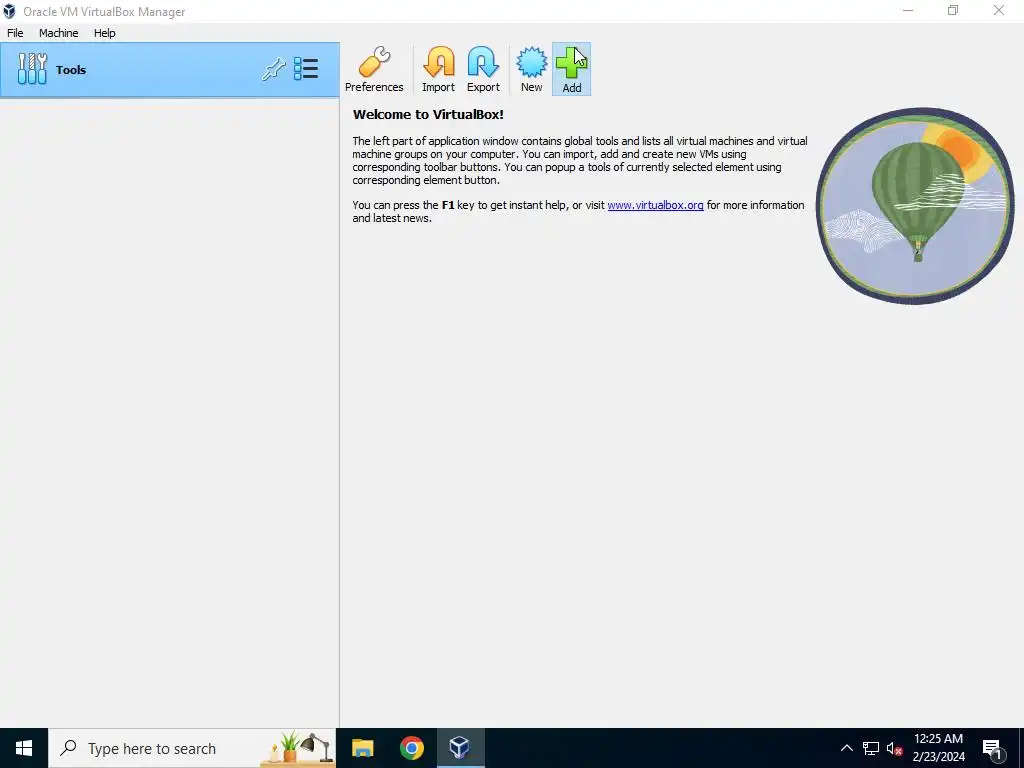Launch Google Chrome from the taskbar

coord(411,748)
